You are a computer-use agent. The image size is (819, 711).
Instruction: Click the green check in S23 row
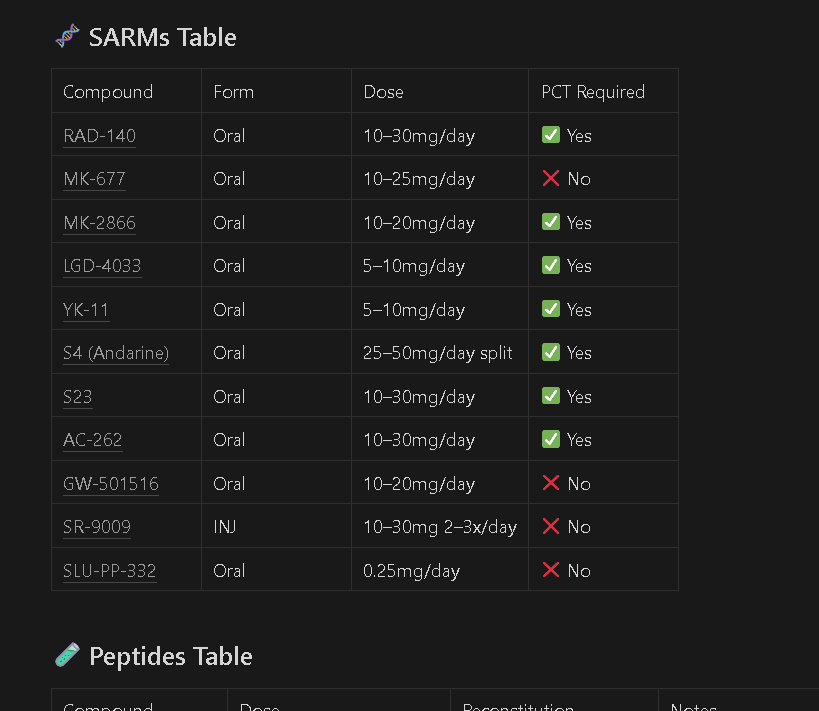point(551,397)
